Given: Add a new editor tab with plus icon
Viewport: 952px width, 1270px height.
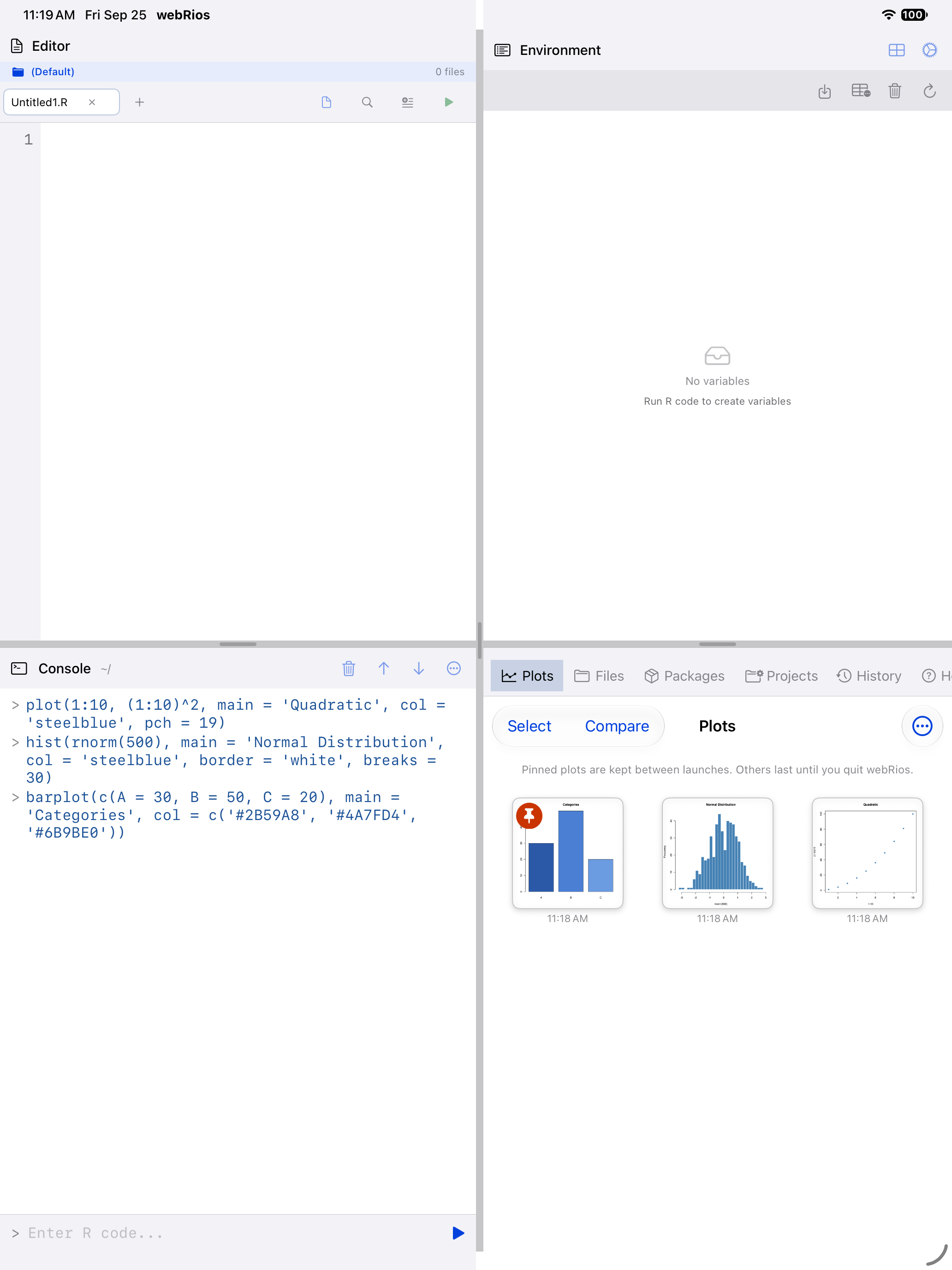Looking at the screenshot, I should click(139, 102).
